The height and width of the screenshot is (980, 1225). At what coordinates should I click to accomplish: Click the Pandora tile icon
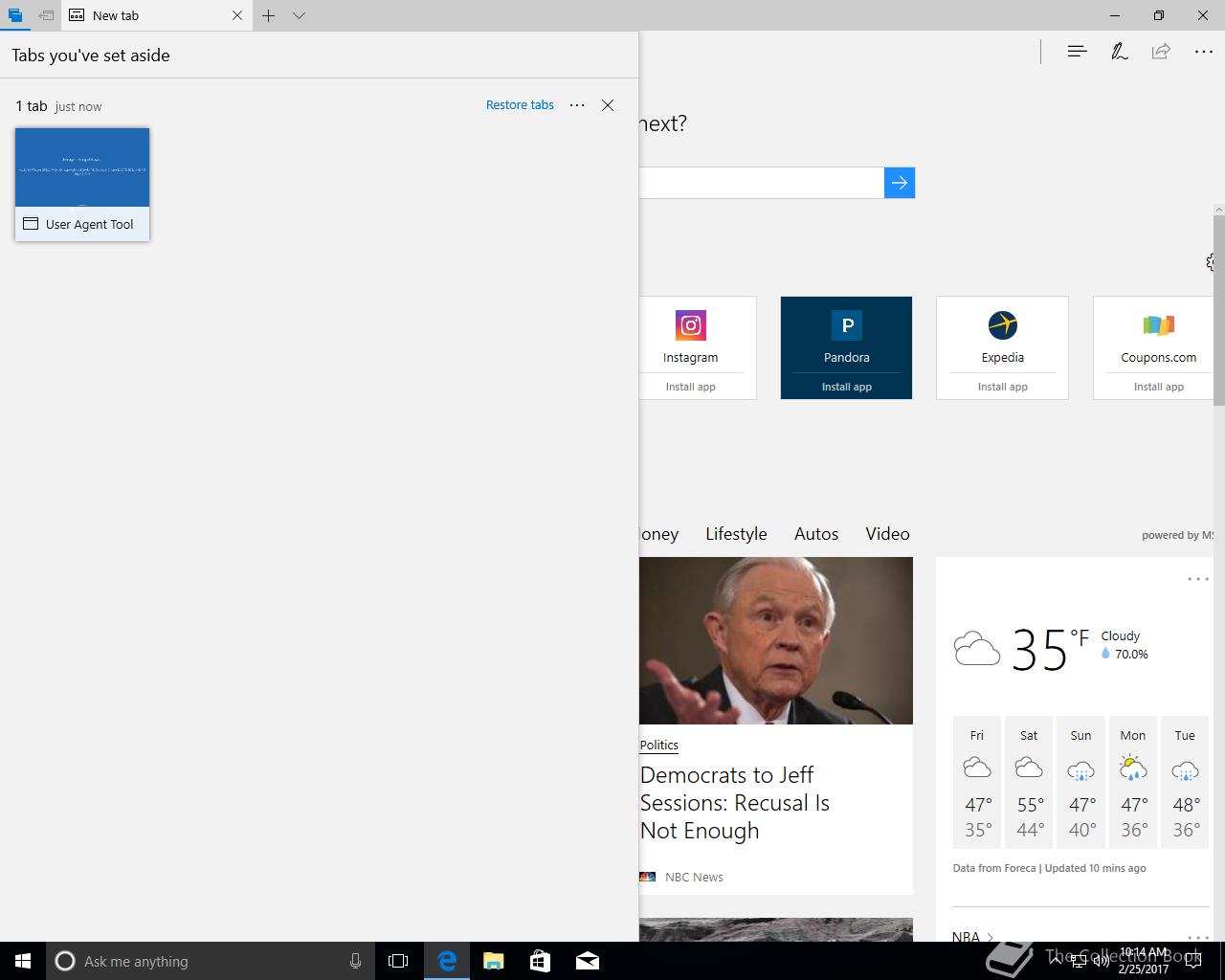pyautogui.click(x=847, y=325)
